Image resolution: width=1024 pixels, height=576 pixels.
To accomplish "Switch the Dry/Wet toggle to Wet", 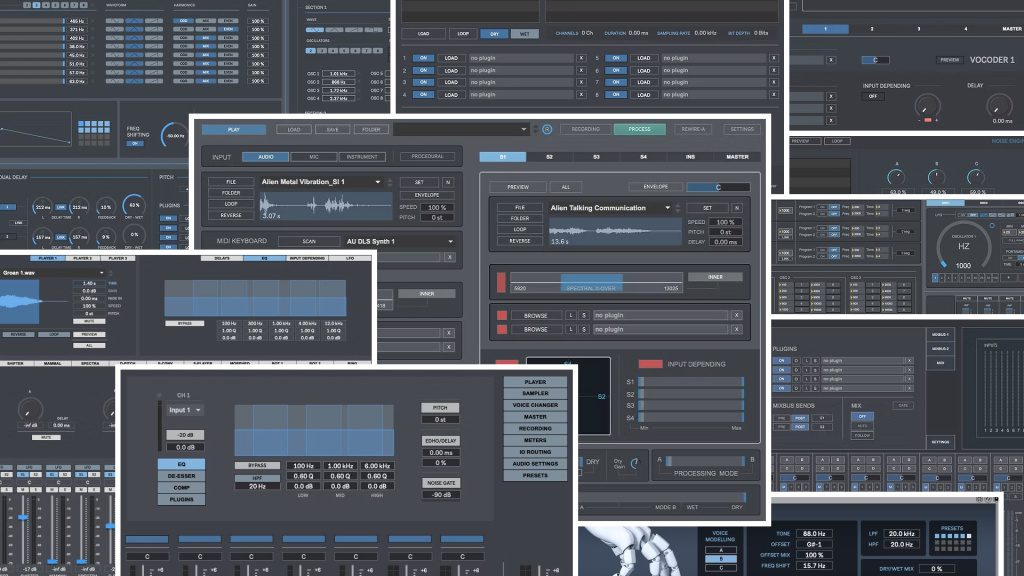I will [525, 33].
